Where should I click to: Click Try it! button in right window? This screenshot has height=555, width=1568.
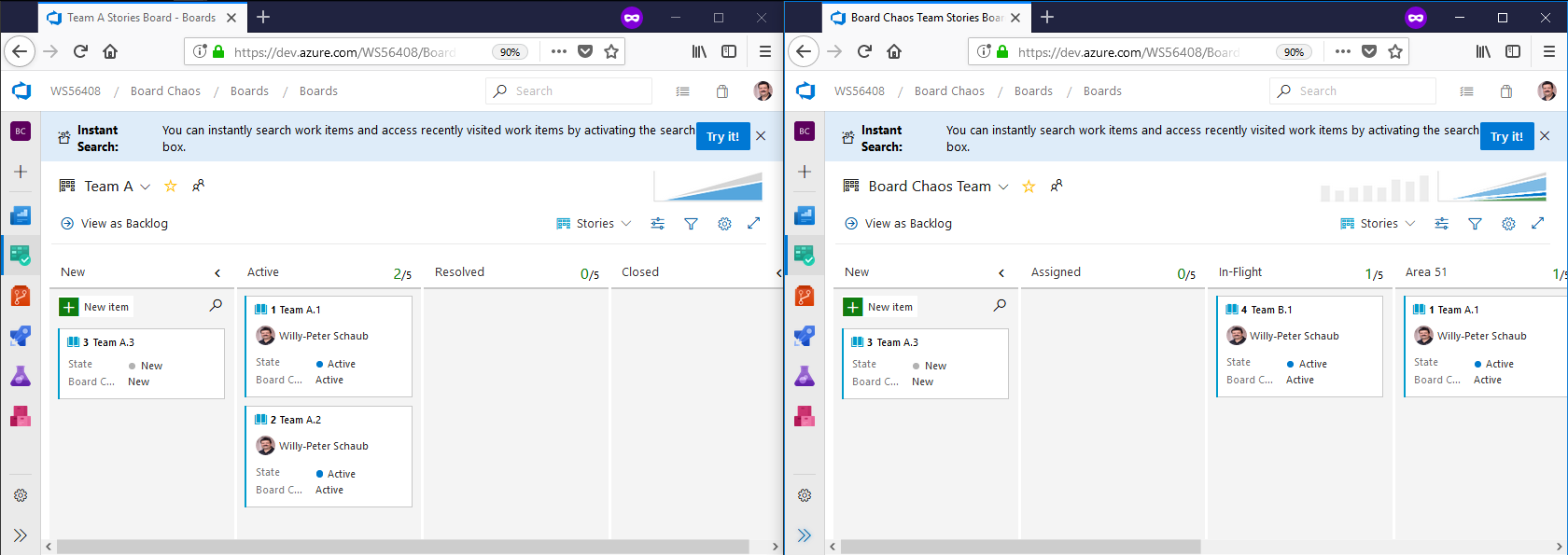click(1506, 136)
